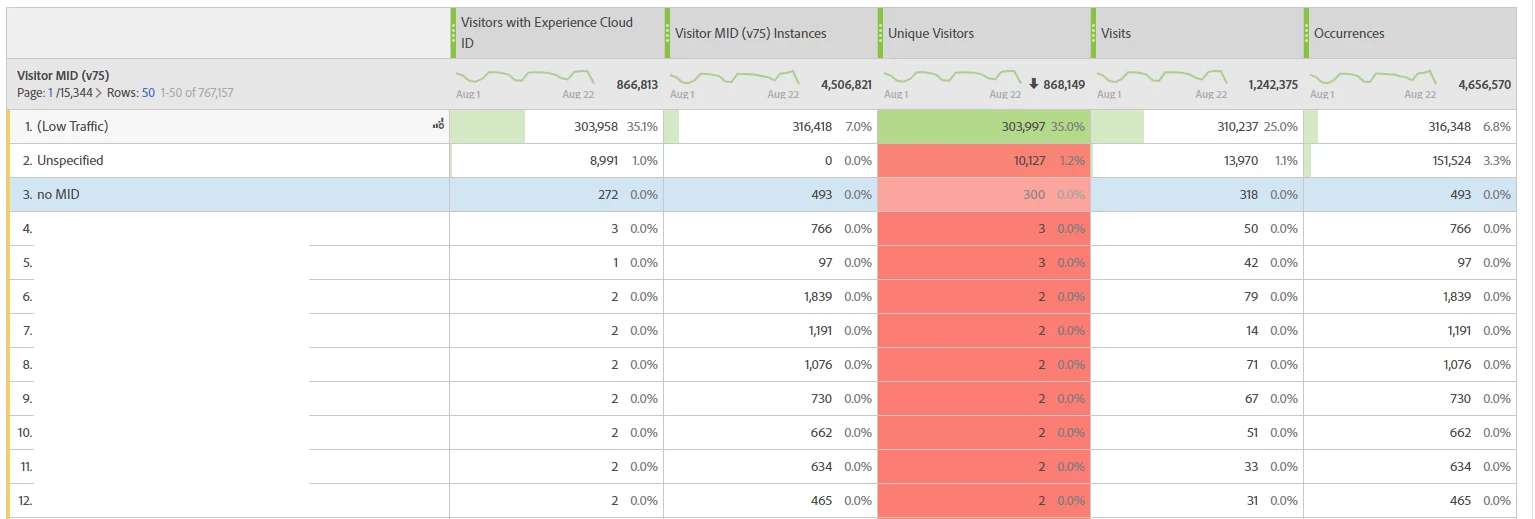Click Visits cell 33 in row 11

[x=1198, y=467]
